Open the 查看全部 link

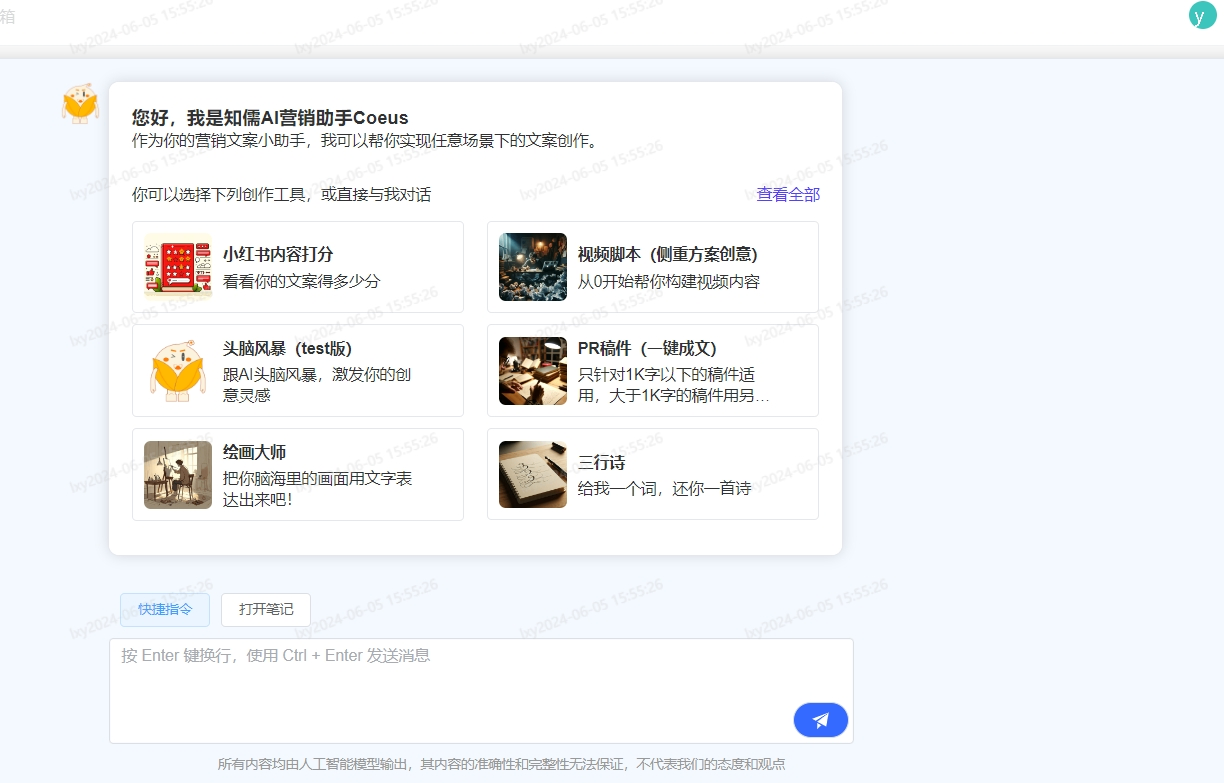[x=788, y=195]
